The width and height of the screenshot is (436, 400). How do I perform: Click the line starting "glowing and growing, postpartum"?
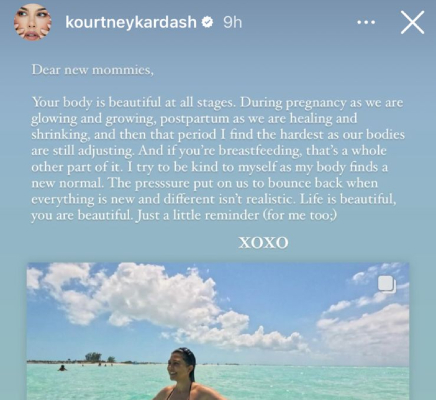(194, 119)
